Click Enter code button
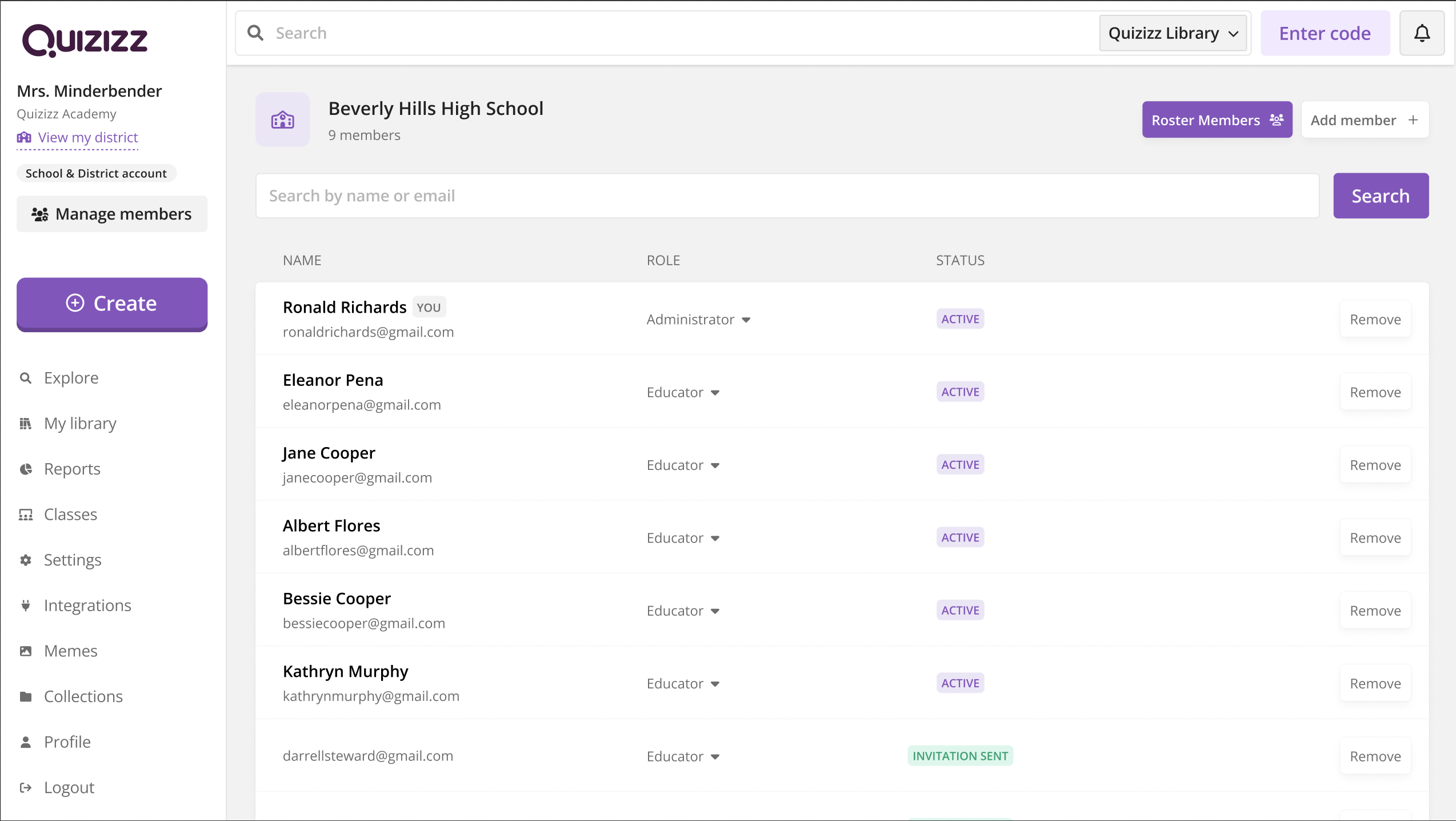 click(1325, 33)
